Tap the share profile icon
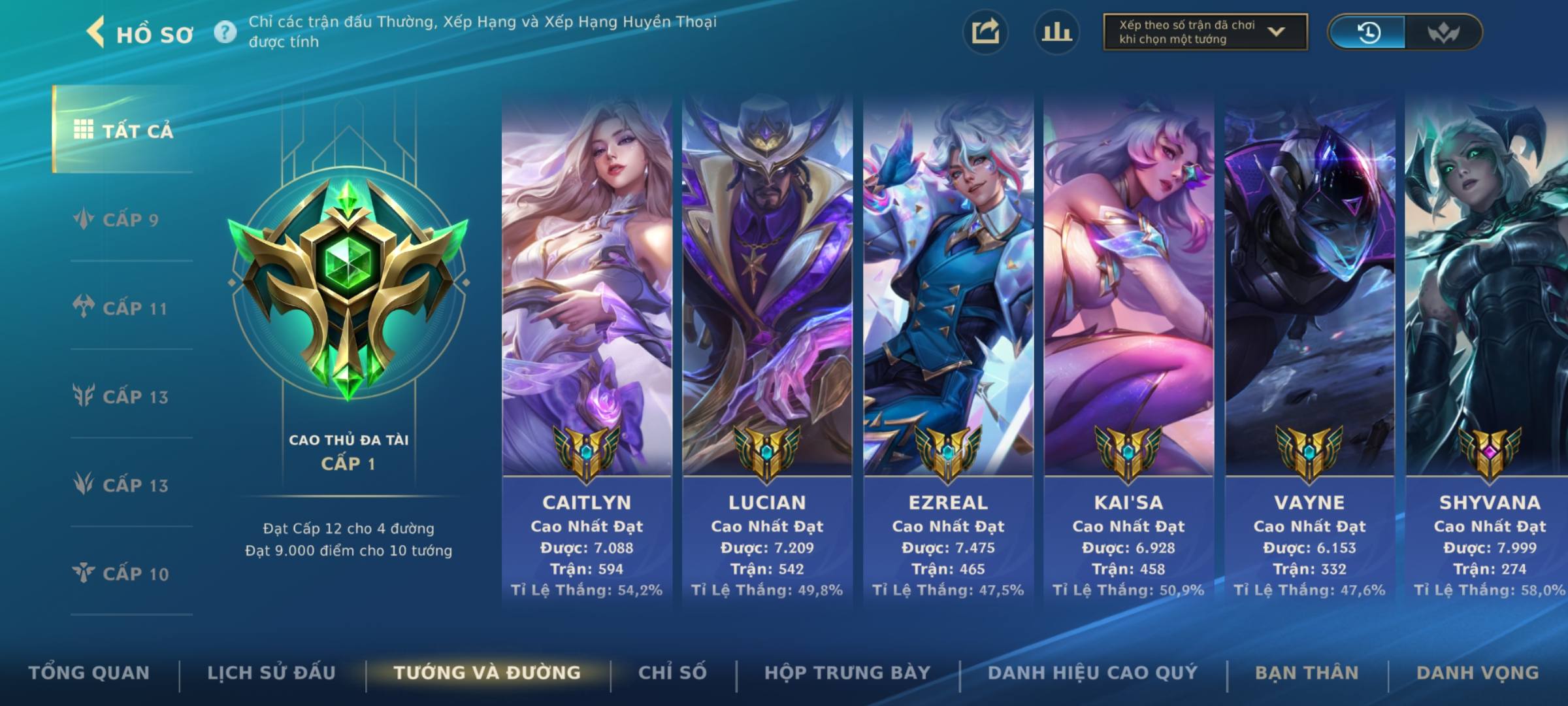1568x706 pixels. point(985,32)
